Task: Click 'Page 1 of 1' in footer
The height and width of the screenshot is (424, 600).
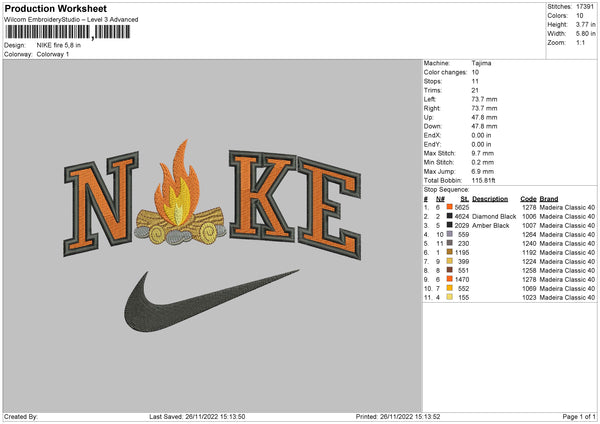Action: (579, 416)
